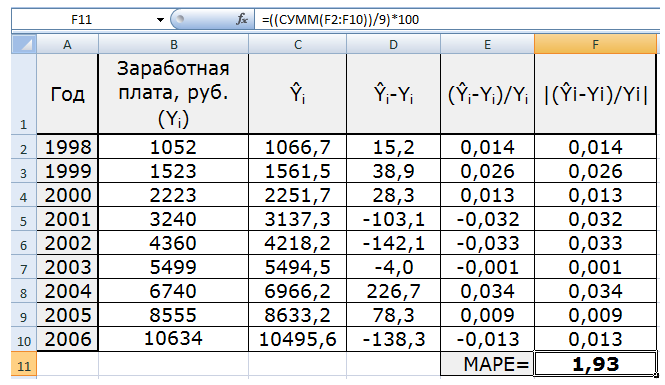Screen dimensions: 665x385
Task: Click the Ŷi header cell in column C
Action: (298, 94)
